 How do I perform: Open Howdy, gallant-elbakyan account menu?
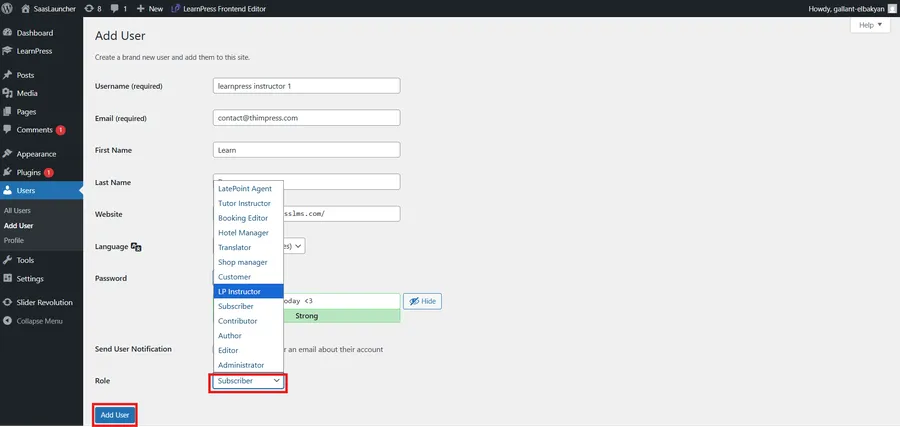point(852,9)
